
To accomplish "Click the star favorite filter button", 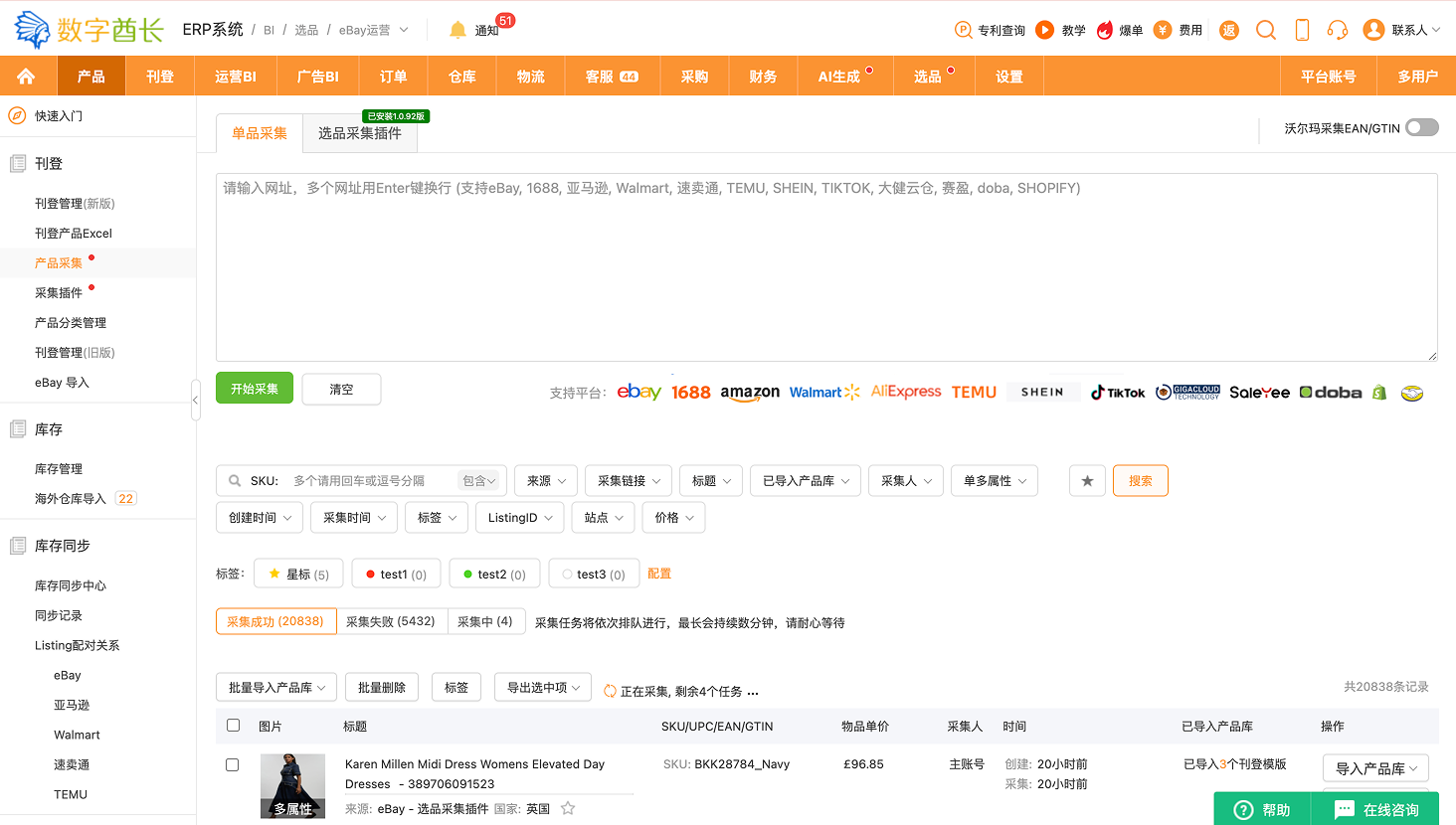I will click(x=1087, y=481).
